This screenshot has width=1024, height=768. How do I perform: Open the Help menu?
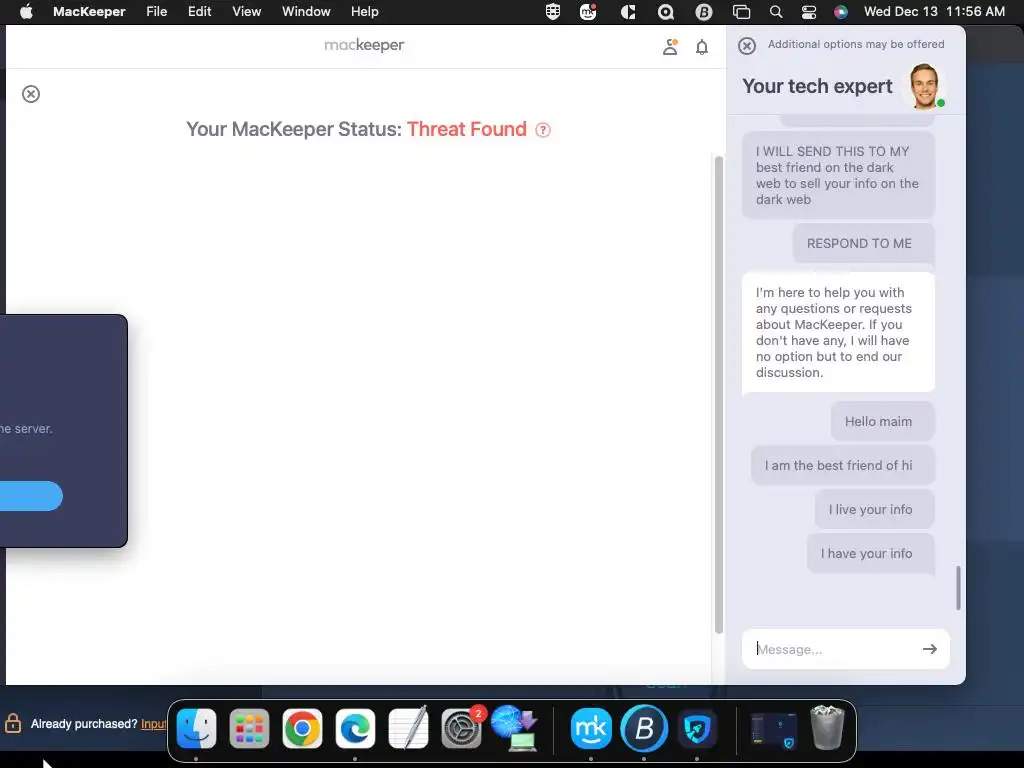click(x=364, y=12)
